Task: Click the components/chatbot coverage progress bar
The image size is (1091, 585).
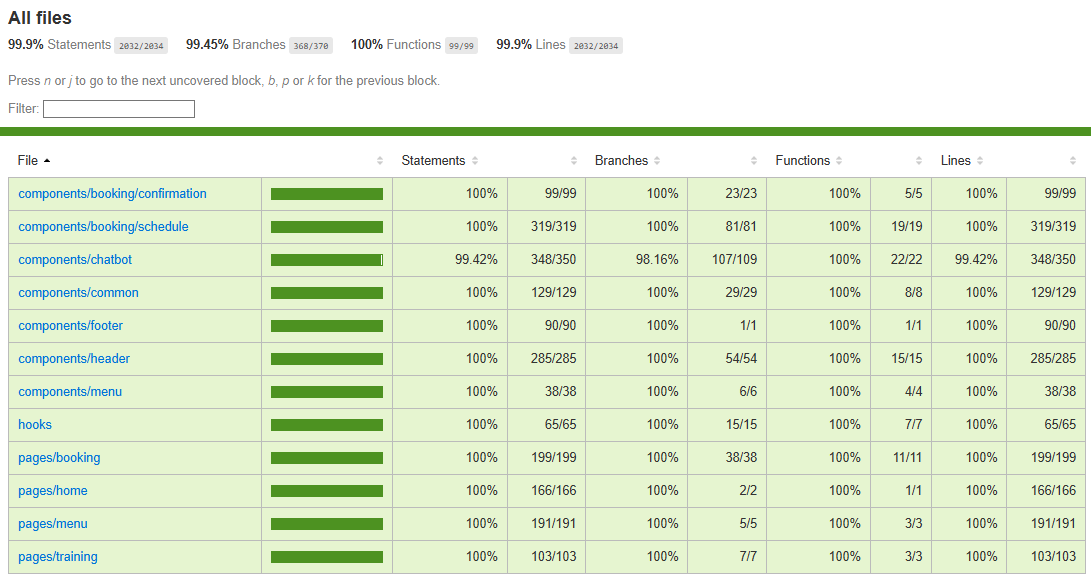Action: click(326, 260)
